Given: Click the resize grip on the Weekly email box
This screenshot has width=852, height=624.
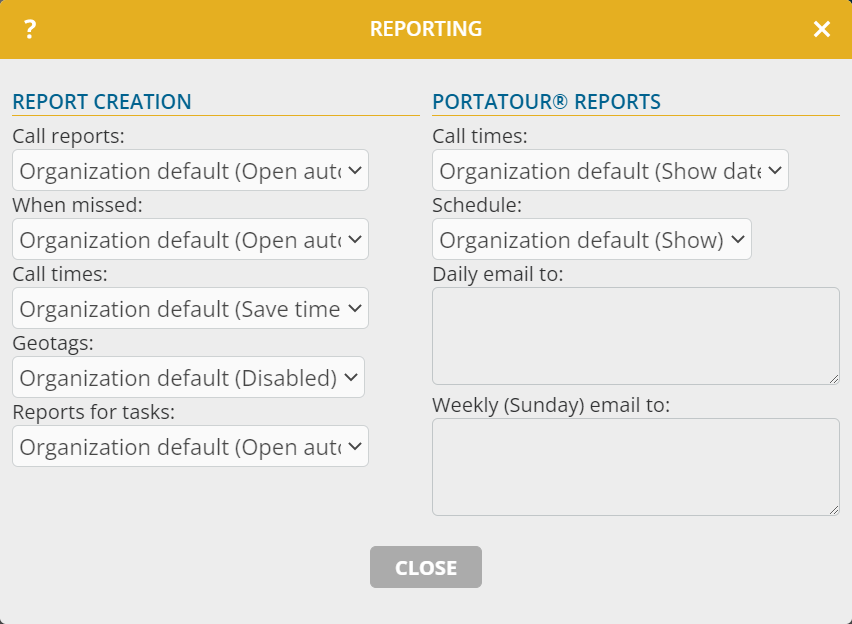Looking at the screenshot, I should (x=834, y=510).
